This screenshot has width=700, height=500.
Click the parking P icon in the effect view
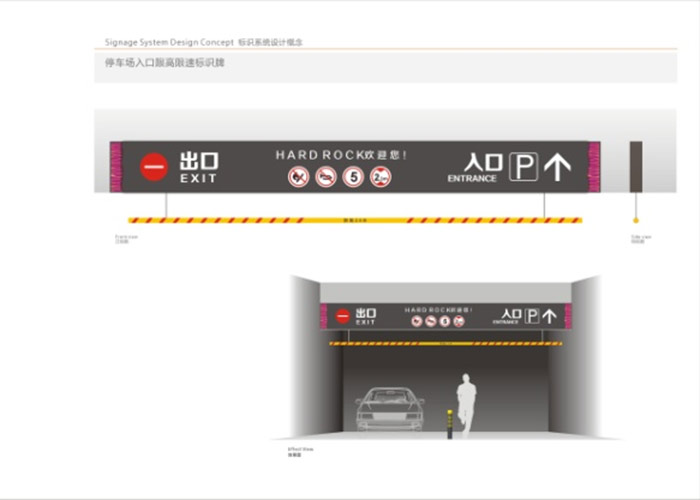click(x=532, y=316)
